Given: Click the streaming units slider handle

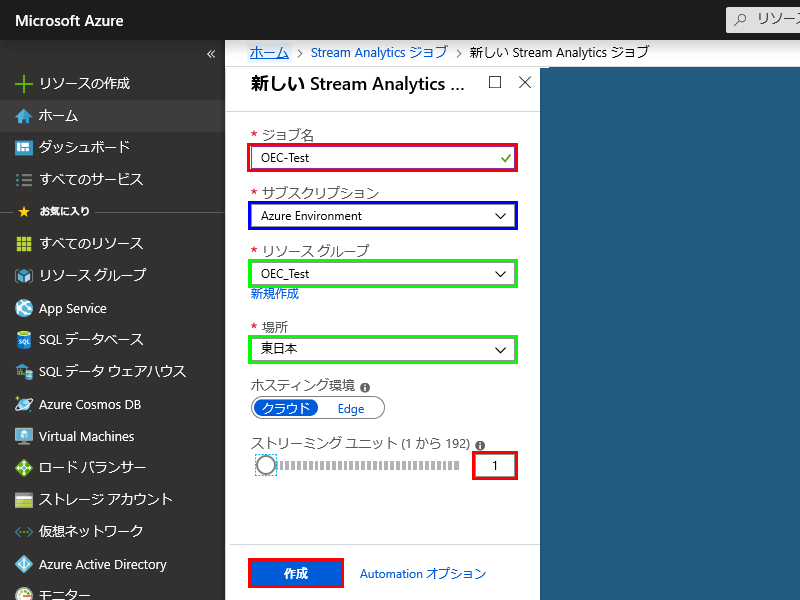Looking at the screenshot, I should tap(266, 465).
